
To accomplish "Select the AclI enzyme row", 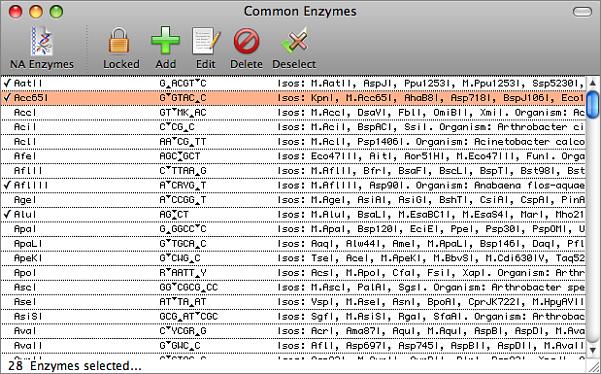I will click(x=293, y=141).
